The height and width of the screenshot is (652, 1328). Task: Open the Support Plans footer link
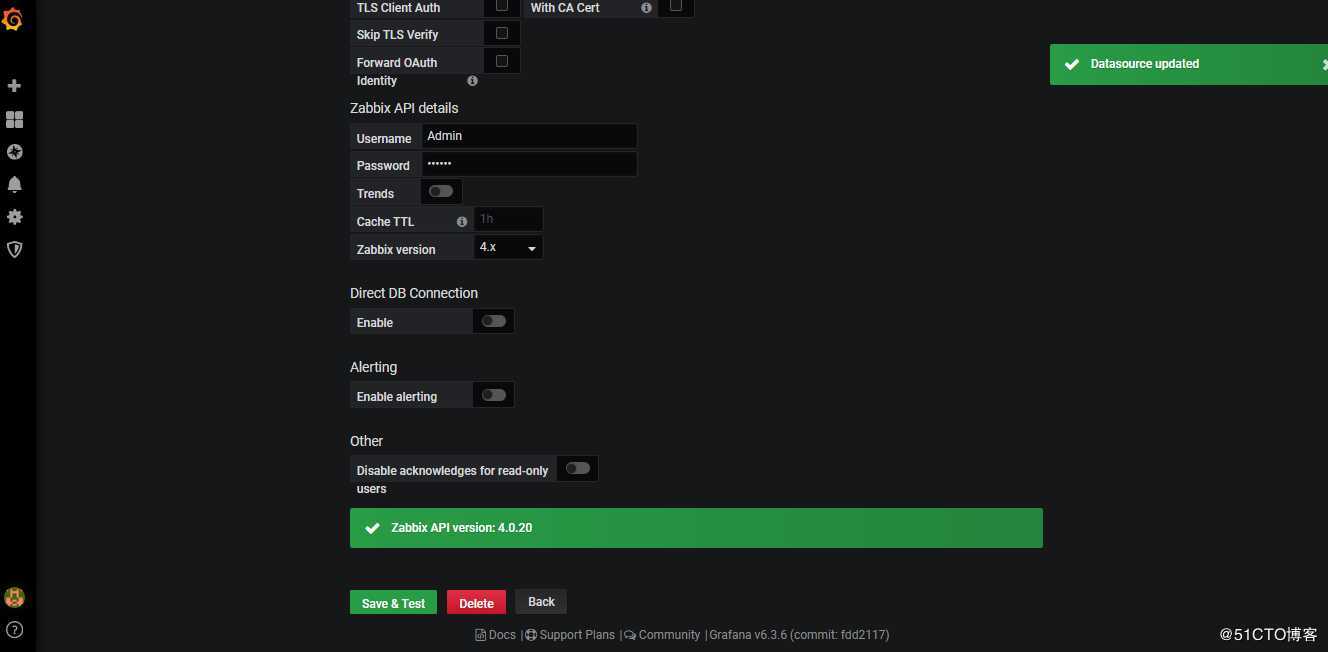point(571,635)
